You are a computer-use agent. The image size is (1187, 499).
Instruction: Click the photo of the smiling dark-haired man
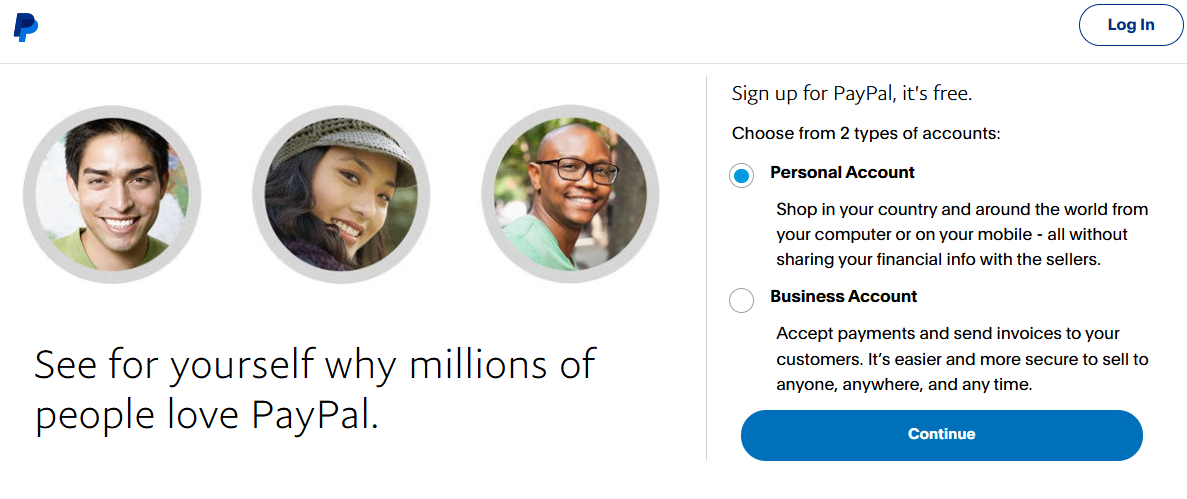coord(112,193)
